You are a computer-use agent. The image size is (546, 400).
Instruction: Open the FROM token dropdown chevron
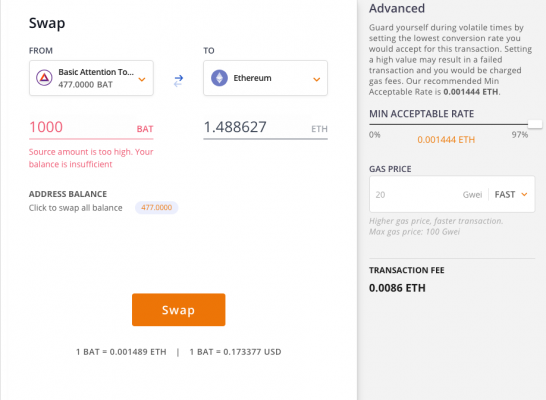(142, 79)
